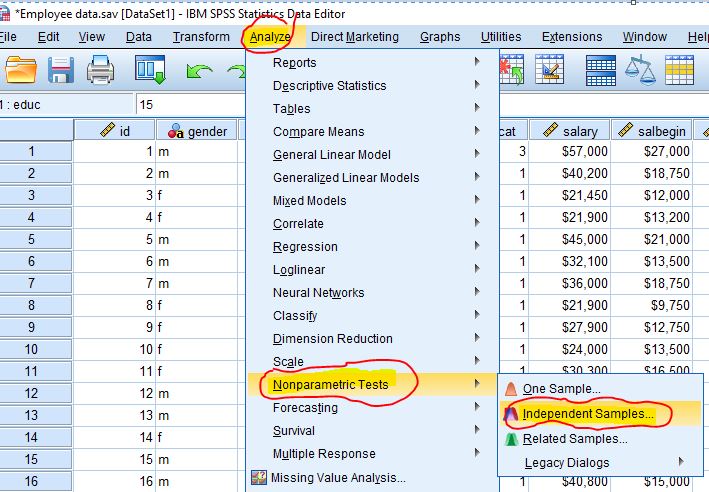This screenshot has height=492, width=709.
Task: Expand the Survival submenu
Action: click(373, 431)
